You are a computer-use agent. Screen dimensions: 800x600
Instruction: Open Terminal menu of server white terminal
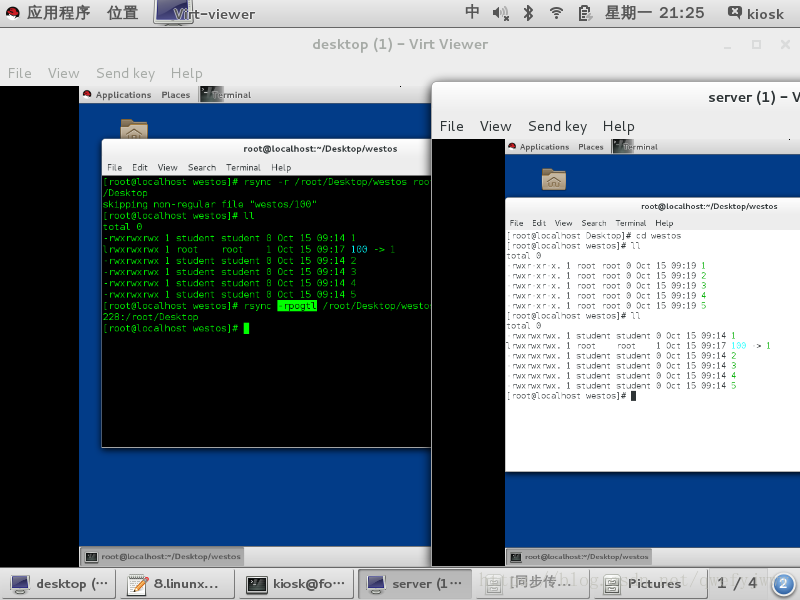point(631,223)
